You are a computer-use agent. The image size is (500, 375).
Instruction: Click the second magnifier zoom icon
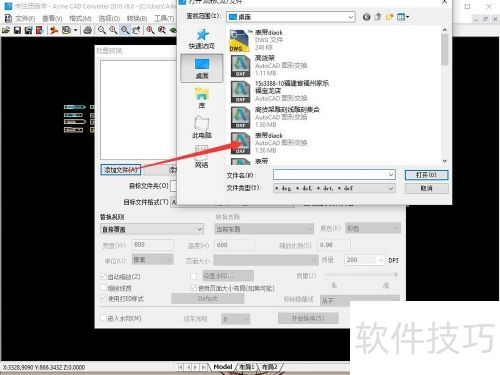coord(113,30)
